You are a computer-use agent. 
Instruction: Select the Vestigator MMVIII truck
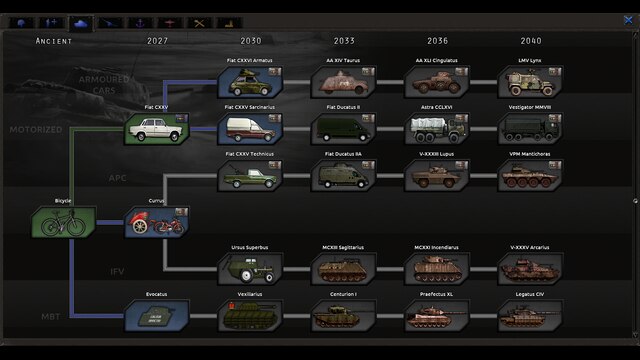pyautogui.click(x=530, y=129)
